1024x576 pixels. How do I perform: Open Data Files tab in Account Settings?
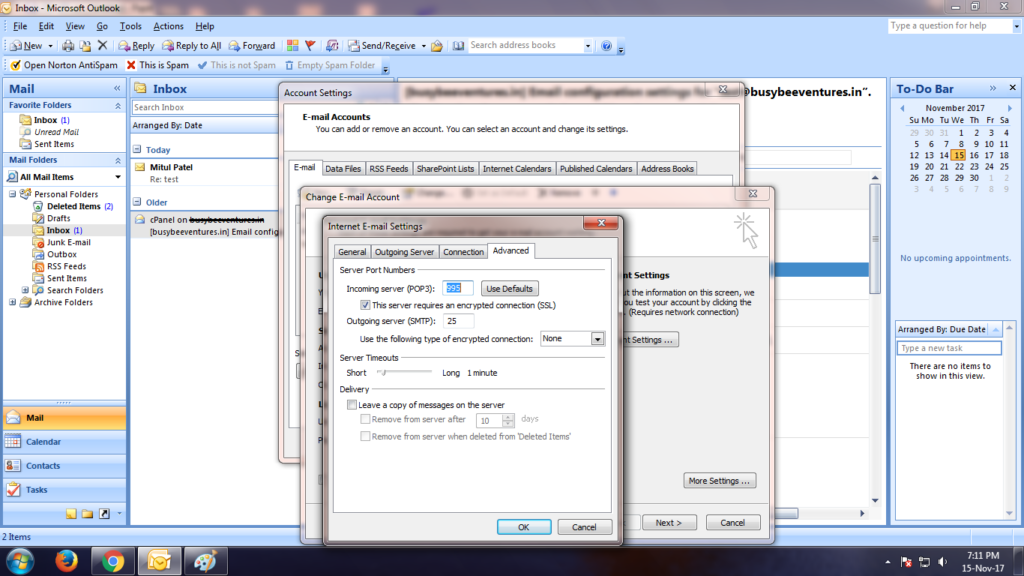click(x=343, y=168)
